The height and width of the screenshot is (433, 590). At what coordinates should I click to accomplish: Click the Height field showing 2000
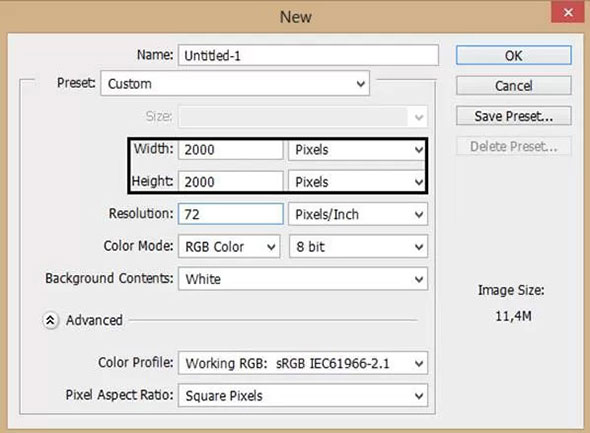point(230,182)
